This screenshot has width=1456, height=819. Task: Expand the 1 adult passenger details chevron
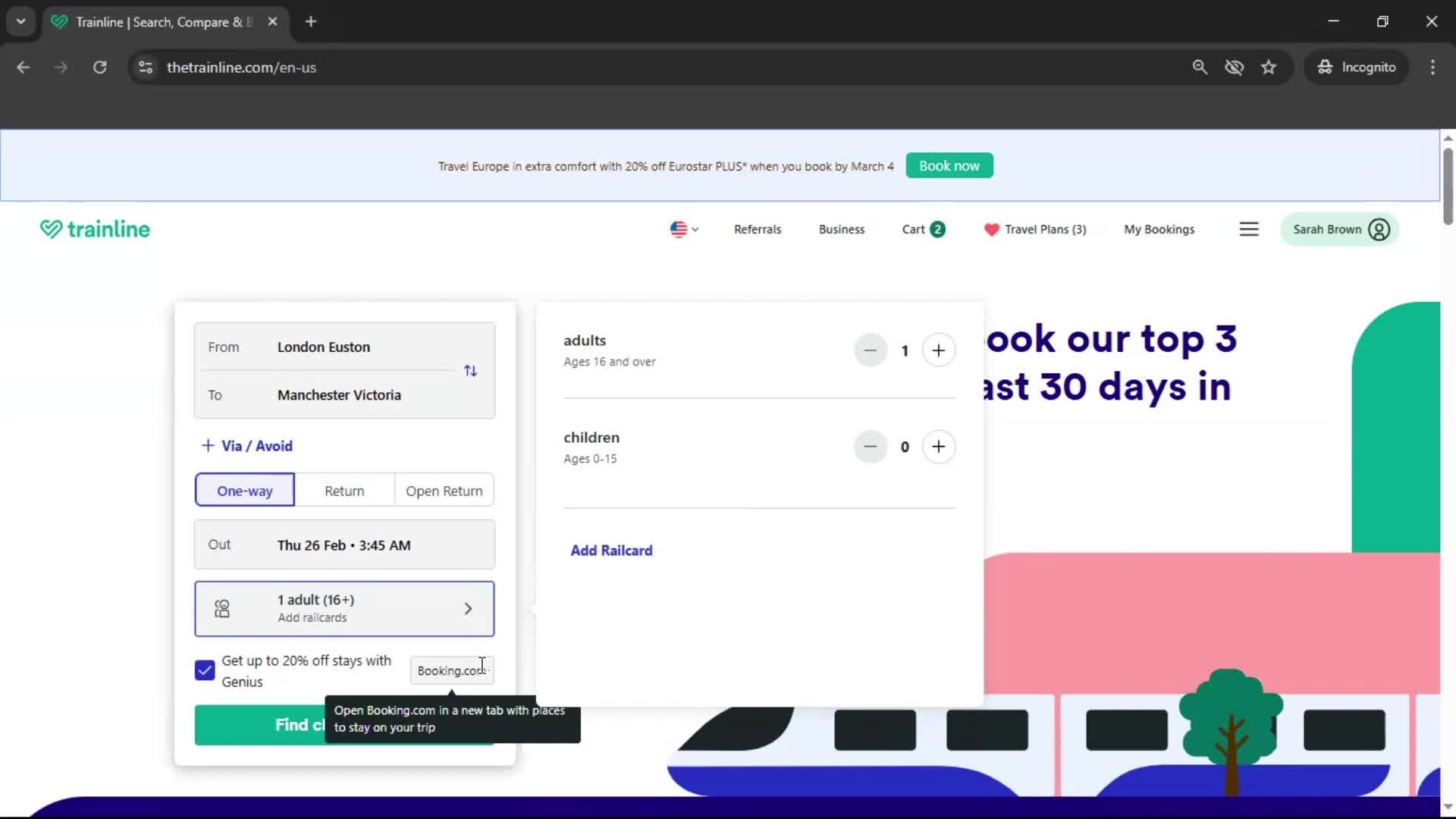tap(468, 608)
